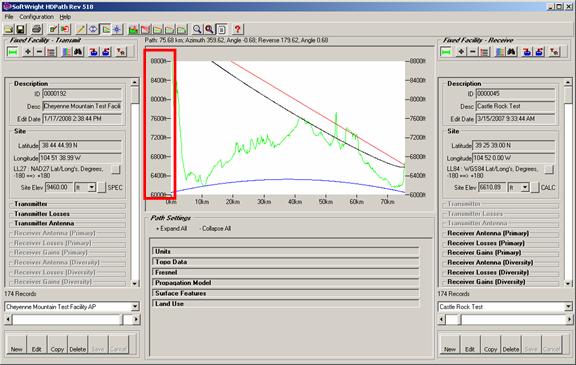Viewport: 576px width, 365px height.
Task: Click binoculars search icon in Receive panel
Action: 511,52
